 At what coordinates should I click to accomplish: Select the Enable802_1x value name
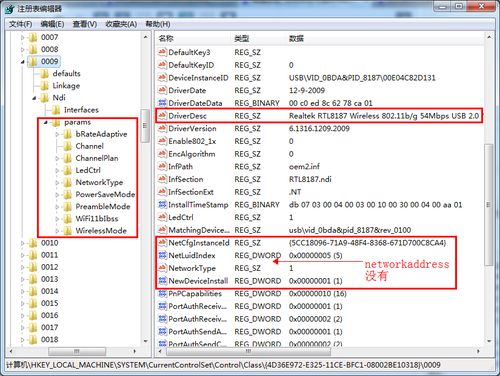(x=192, y=141)
